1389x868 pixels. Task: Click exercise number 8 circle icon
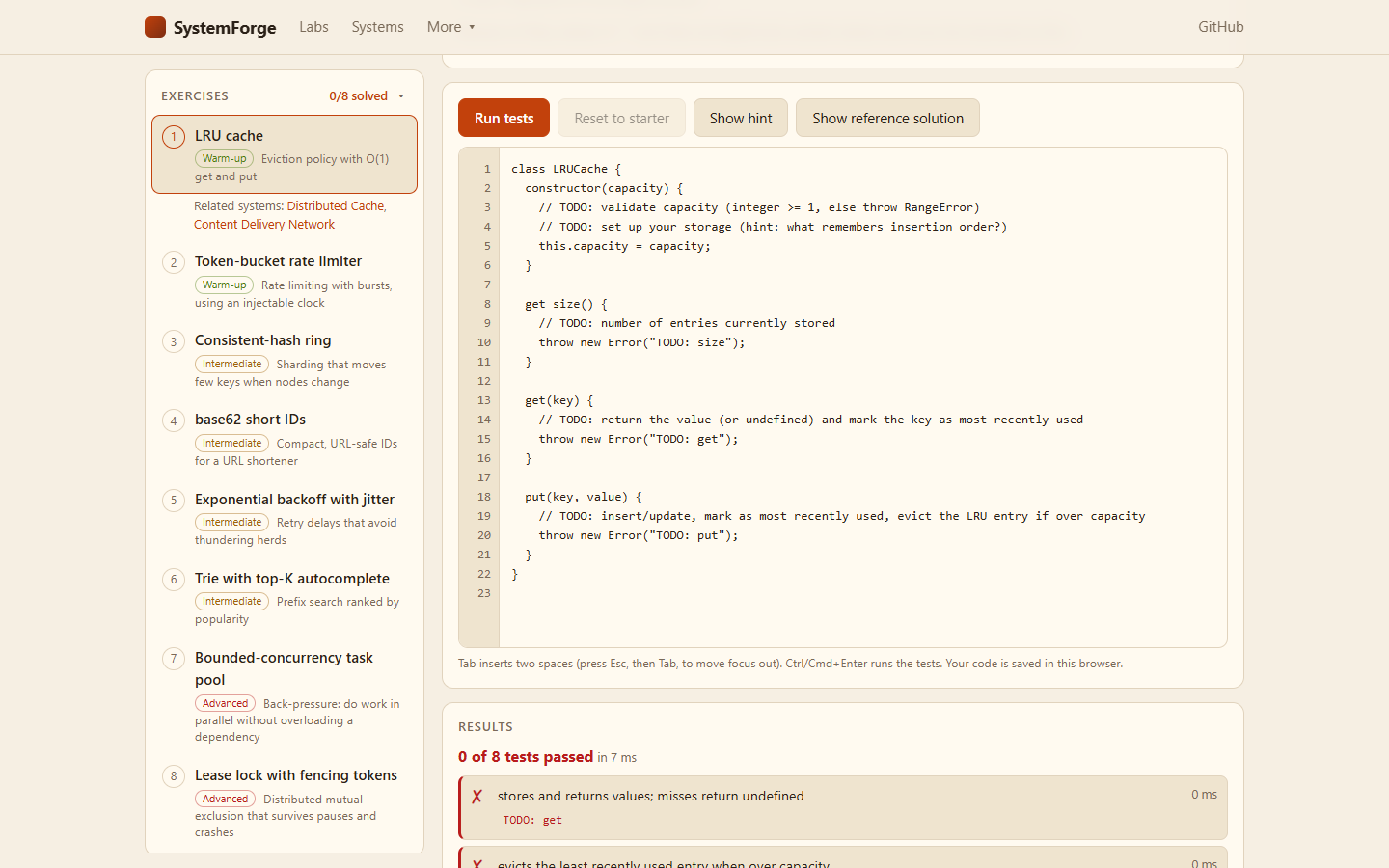click(174, 776)
